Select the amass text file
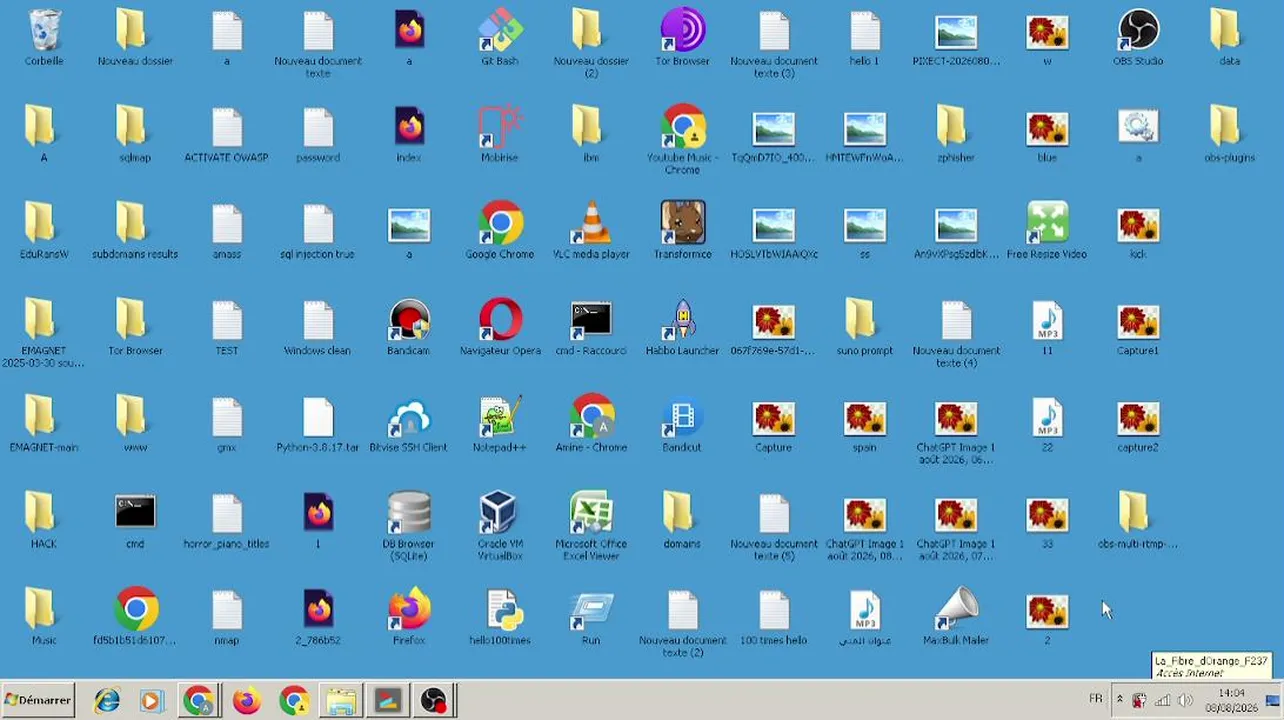 click(x=227, y=232)
